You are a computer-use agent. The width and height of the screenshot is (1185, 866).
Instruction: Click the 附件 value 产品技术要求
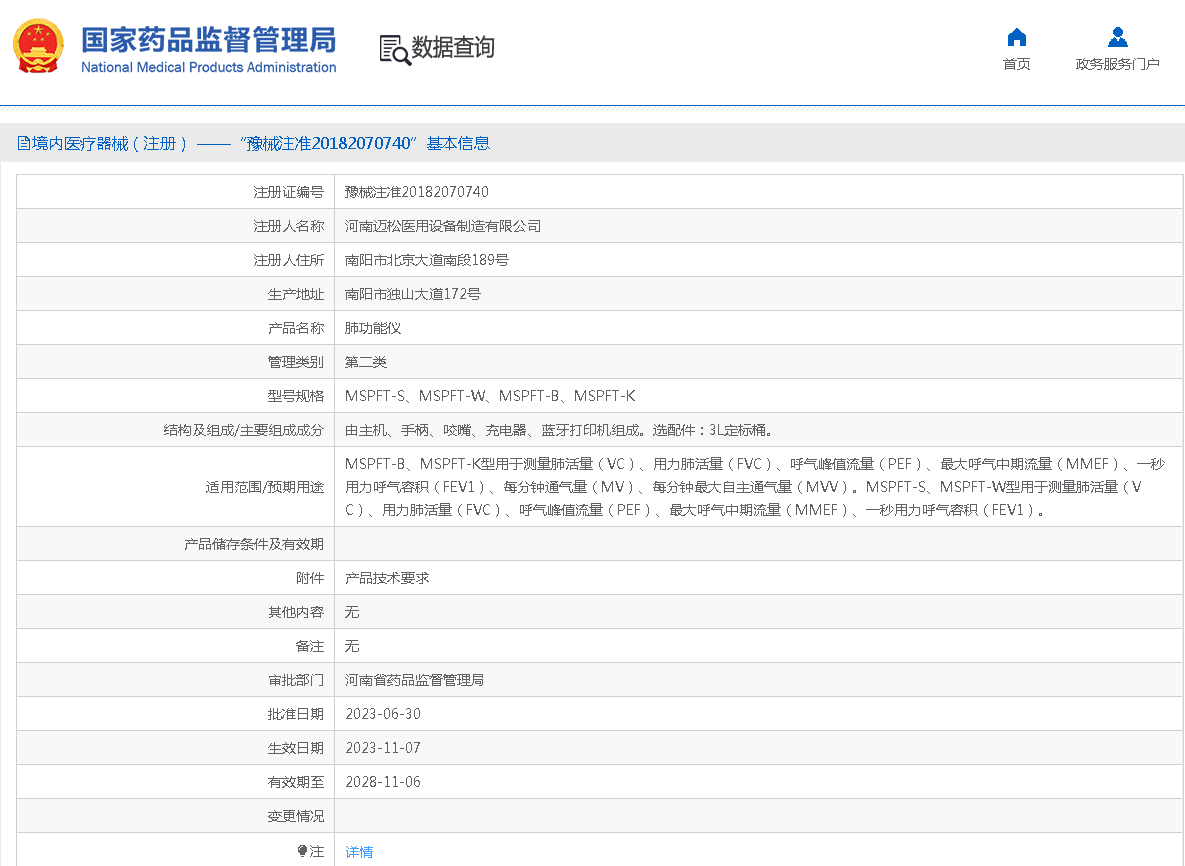[x=387, y=577]
